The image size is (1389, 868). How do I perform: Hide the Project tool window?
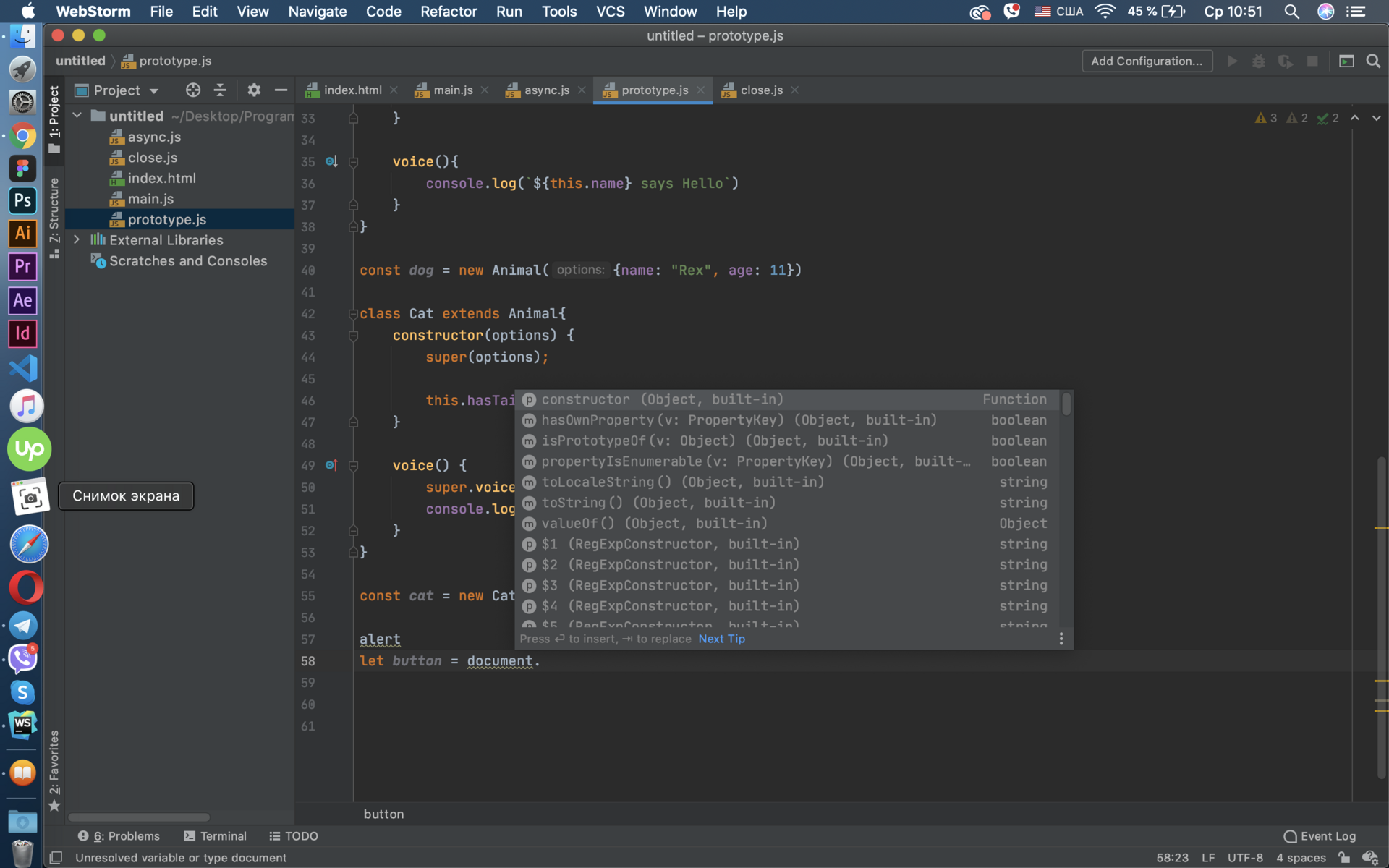281,90
